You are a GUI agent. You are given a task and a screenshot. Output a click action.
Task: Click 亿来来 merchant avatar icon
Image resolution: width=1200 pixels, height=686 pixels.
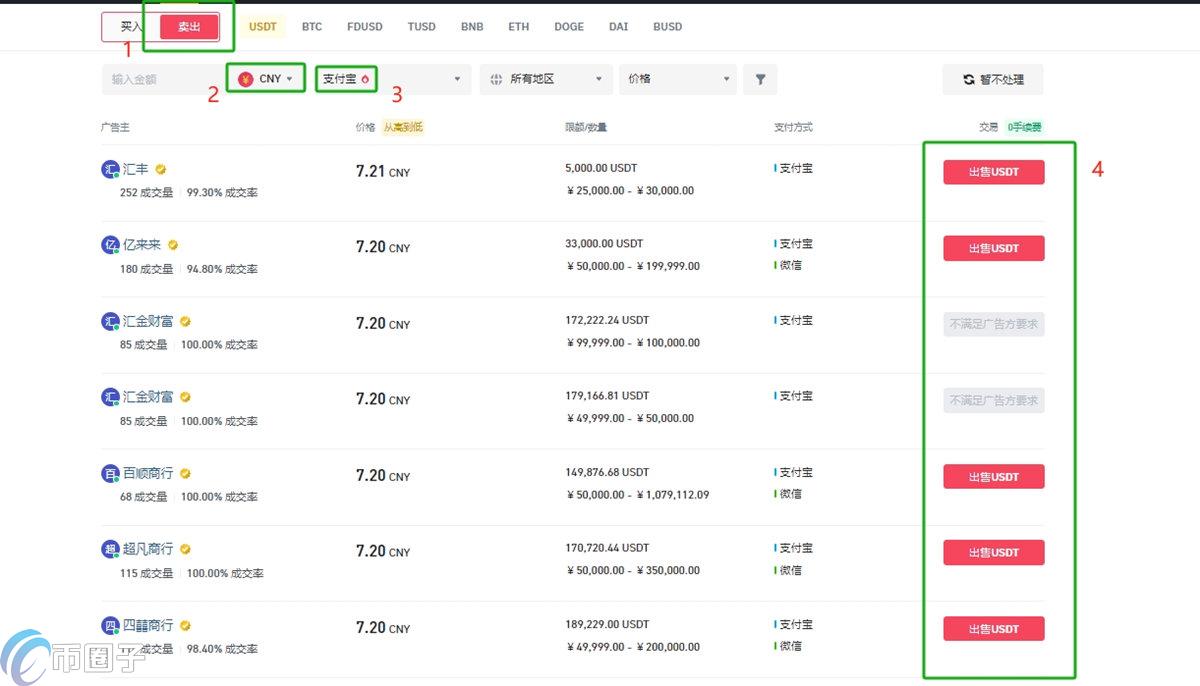click(110, 245)
